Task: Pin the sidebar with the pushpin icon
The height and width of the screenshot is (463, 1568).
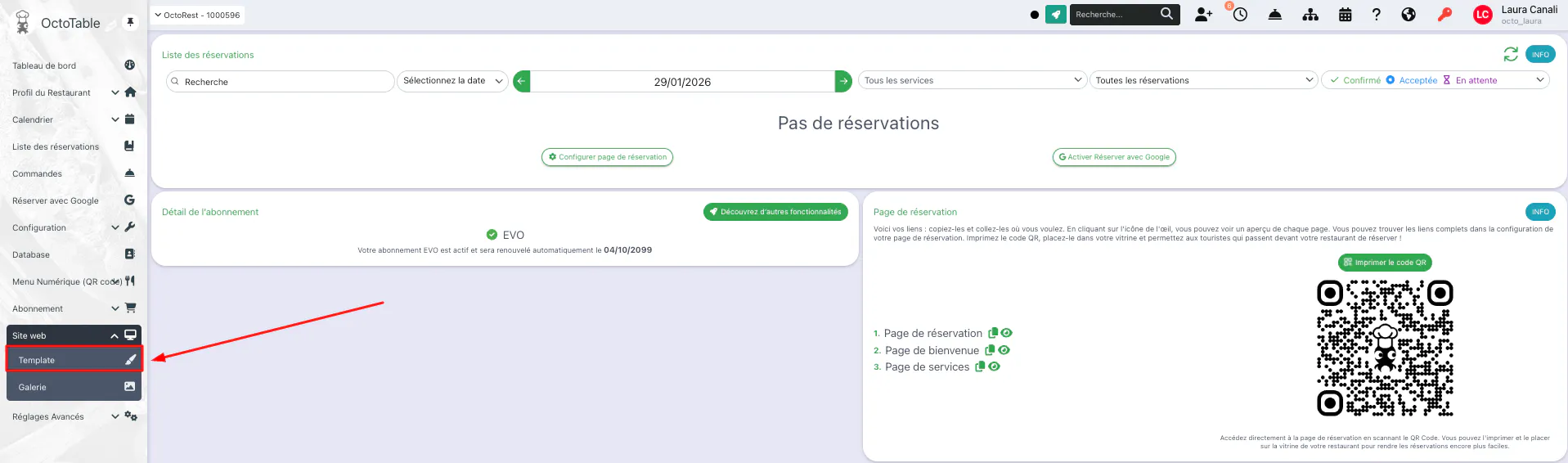Action: pyautogui.click(x=130, y=22)
